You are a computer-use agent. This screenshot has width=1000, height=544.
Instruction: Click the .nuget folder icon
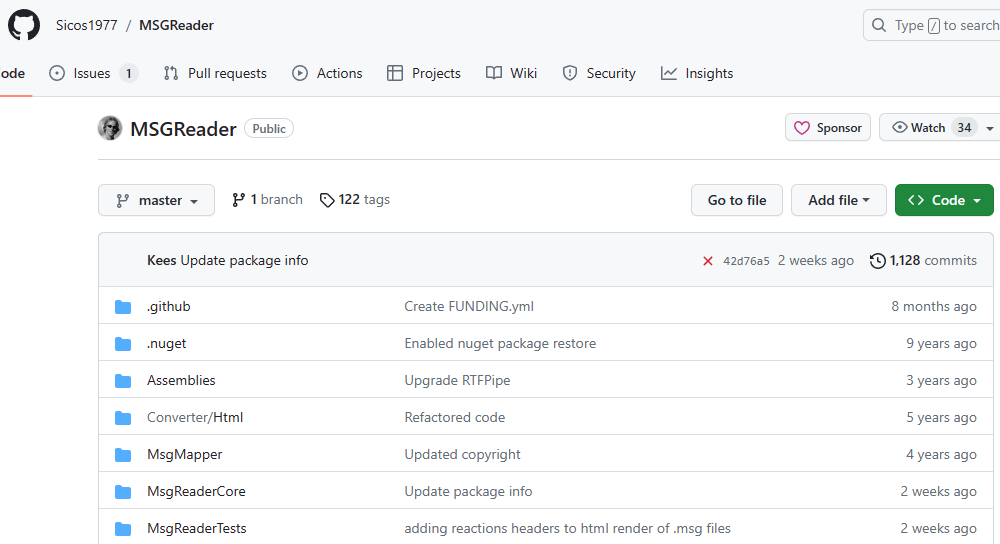[x=123, y=344]
